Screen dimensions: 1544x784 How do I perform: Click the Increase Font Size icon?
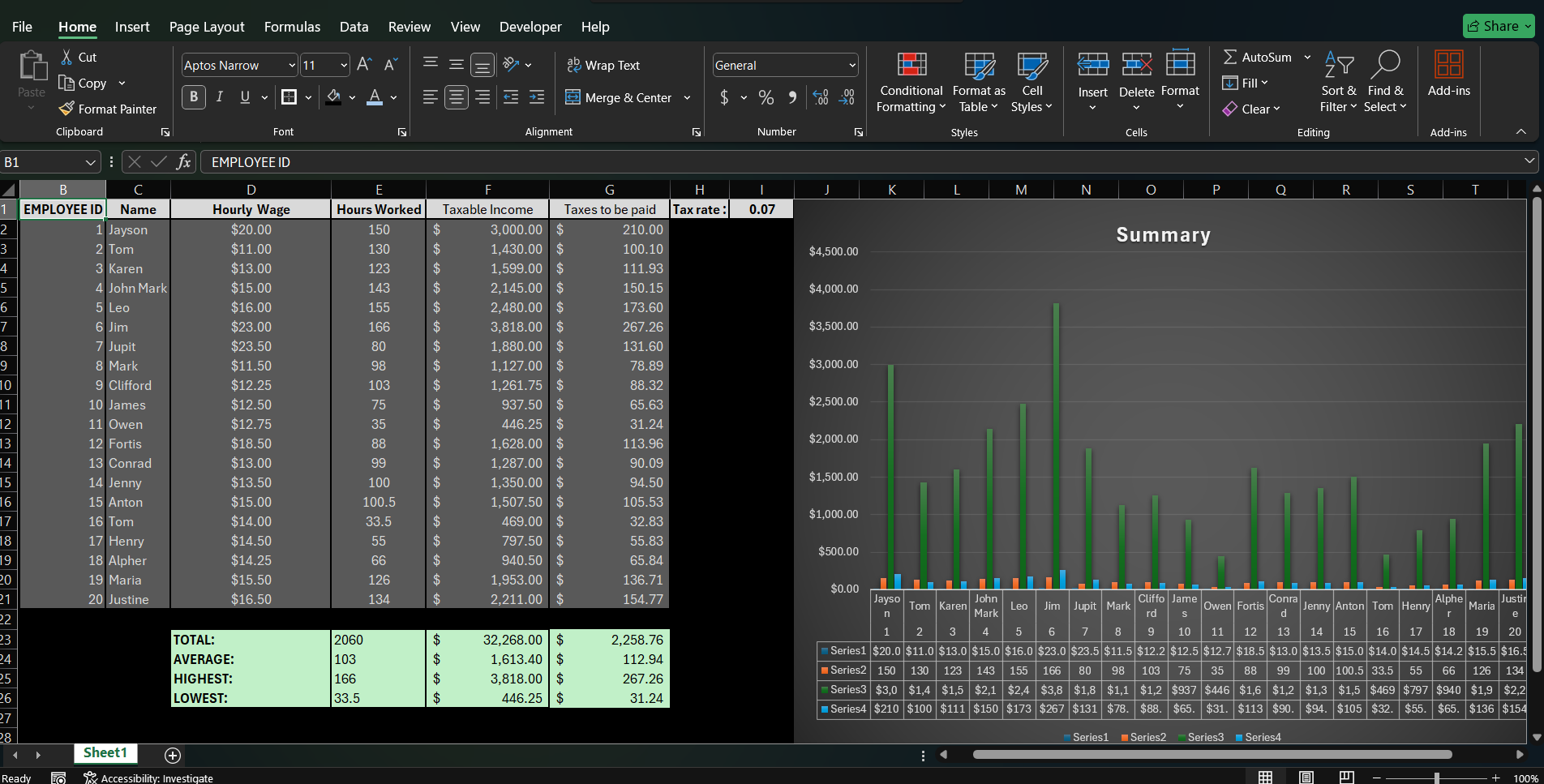point(364,65)
